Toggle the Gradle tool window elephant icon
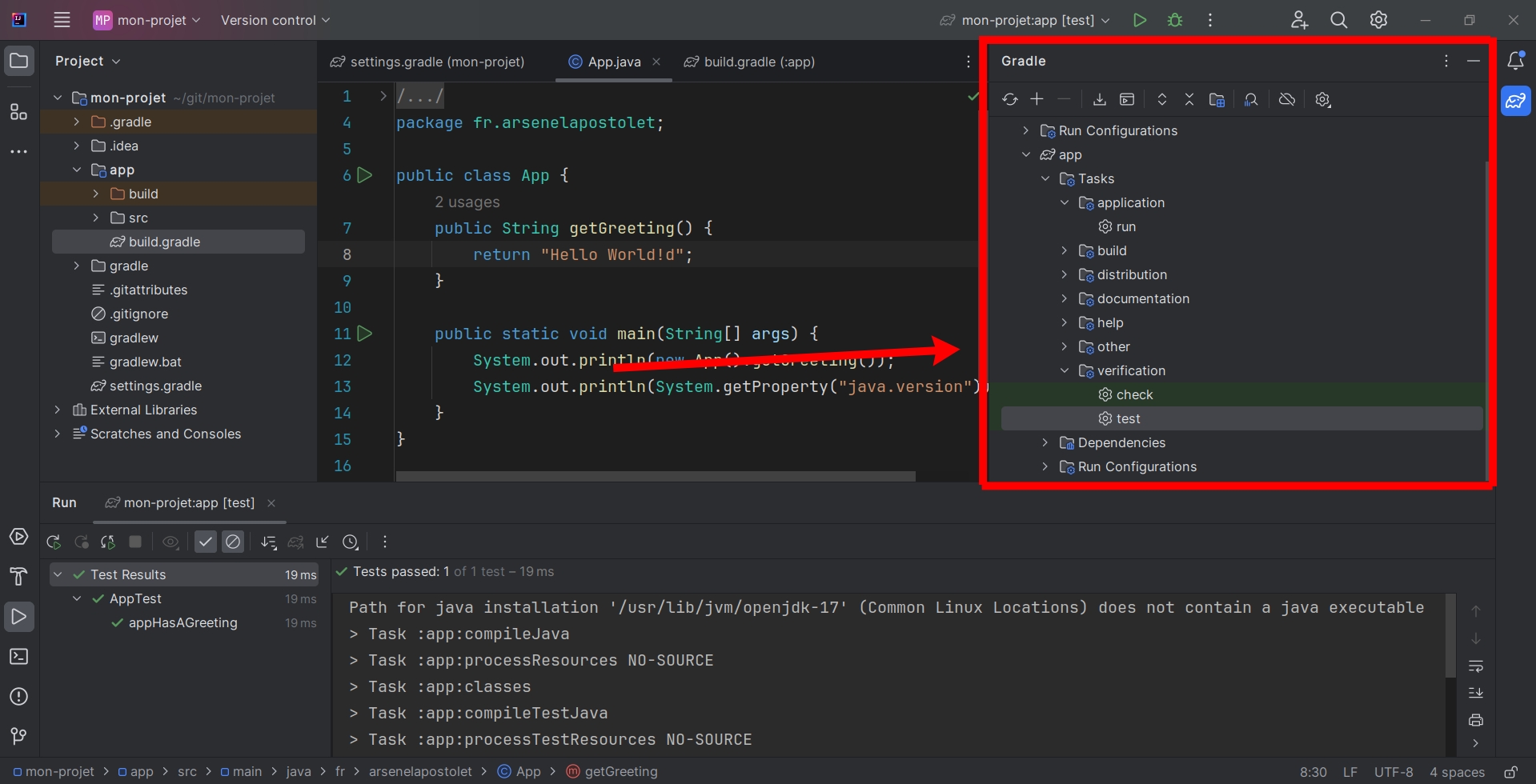Image resolution: width=1536 pixels, height=784 pixels. (x=1515, y=101)
